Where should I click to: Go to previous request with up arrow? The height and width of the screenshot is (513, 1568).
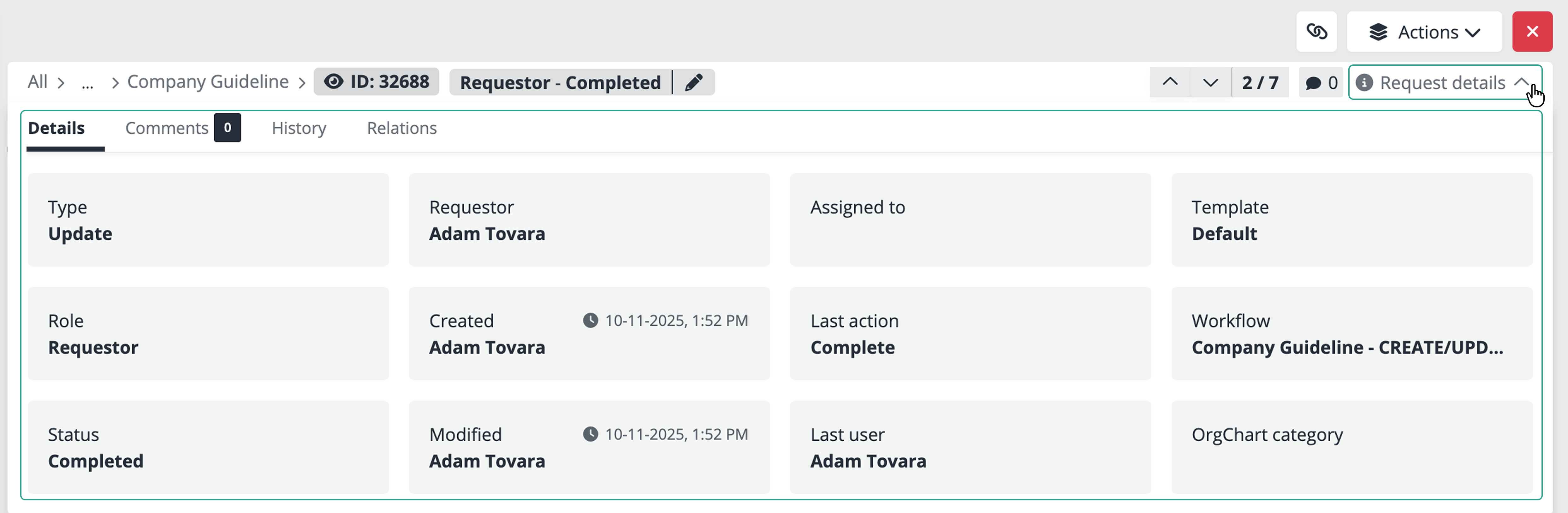(1170, 82)
